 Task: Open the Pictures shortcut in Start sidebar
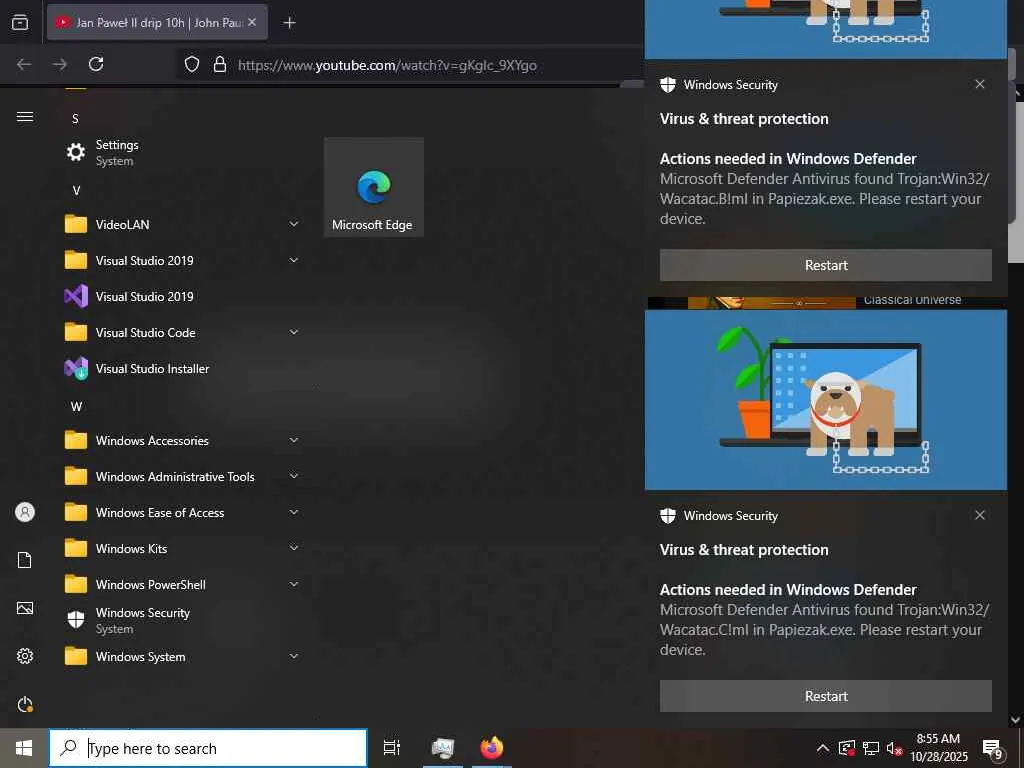point(25,608)
